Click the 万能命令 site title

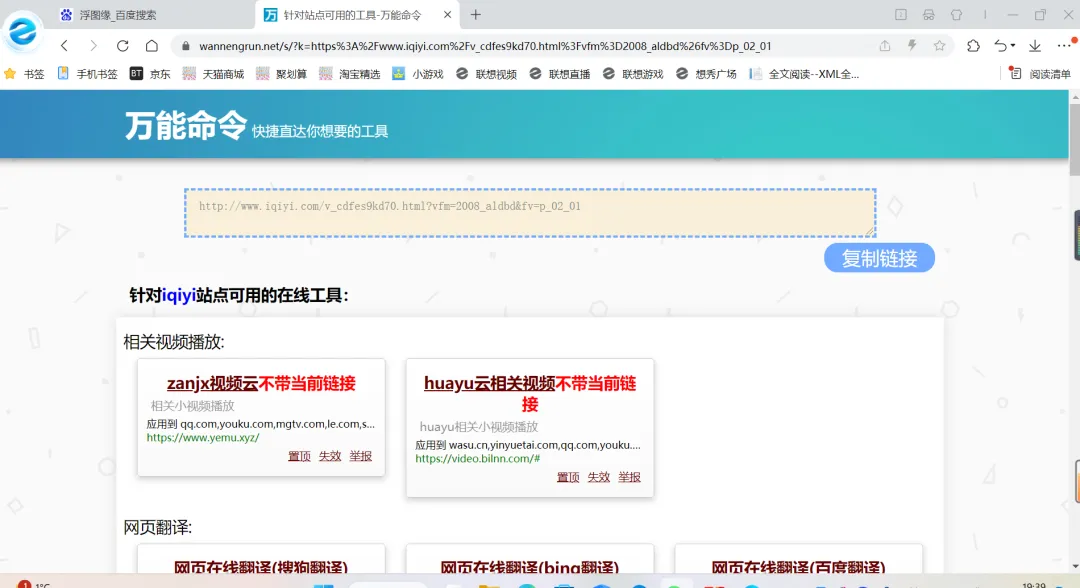(185, 125)
